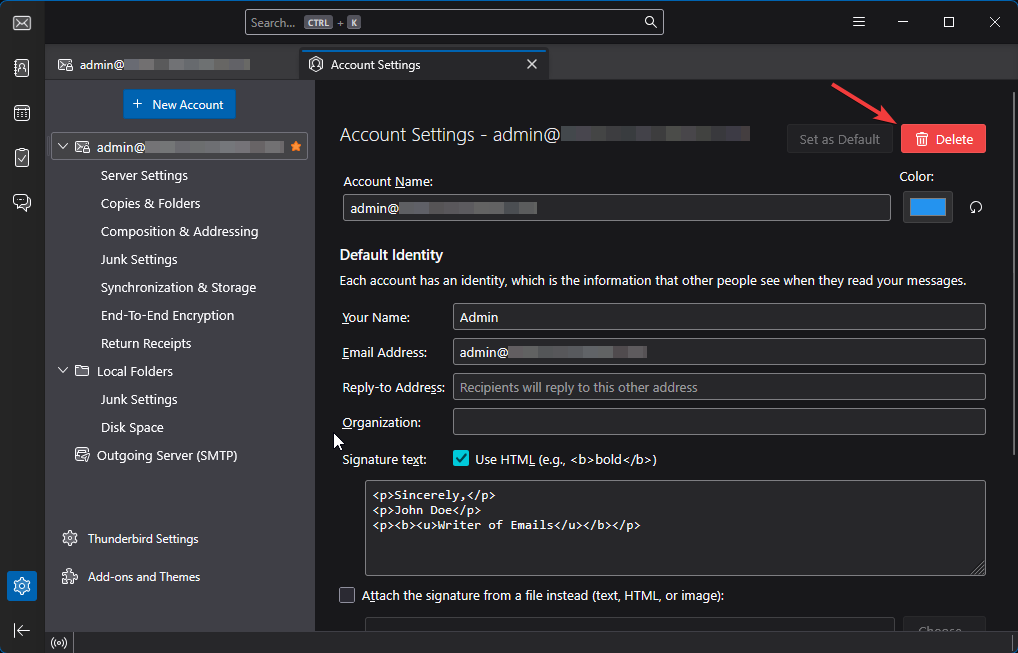Image resolution: width=1018 pixels, height=653 pixels.
Task: Open Return Receipts settings
Action: tap(146, 343)
